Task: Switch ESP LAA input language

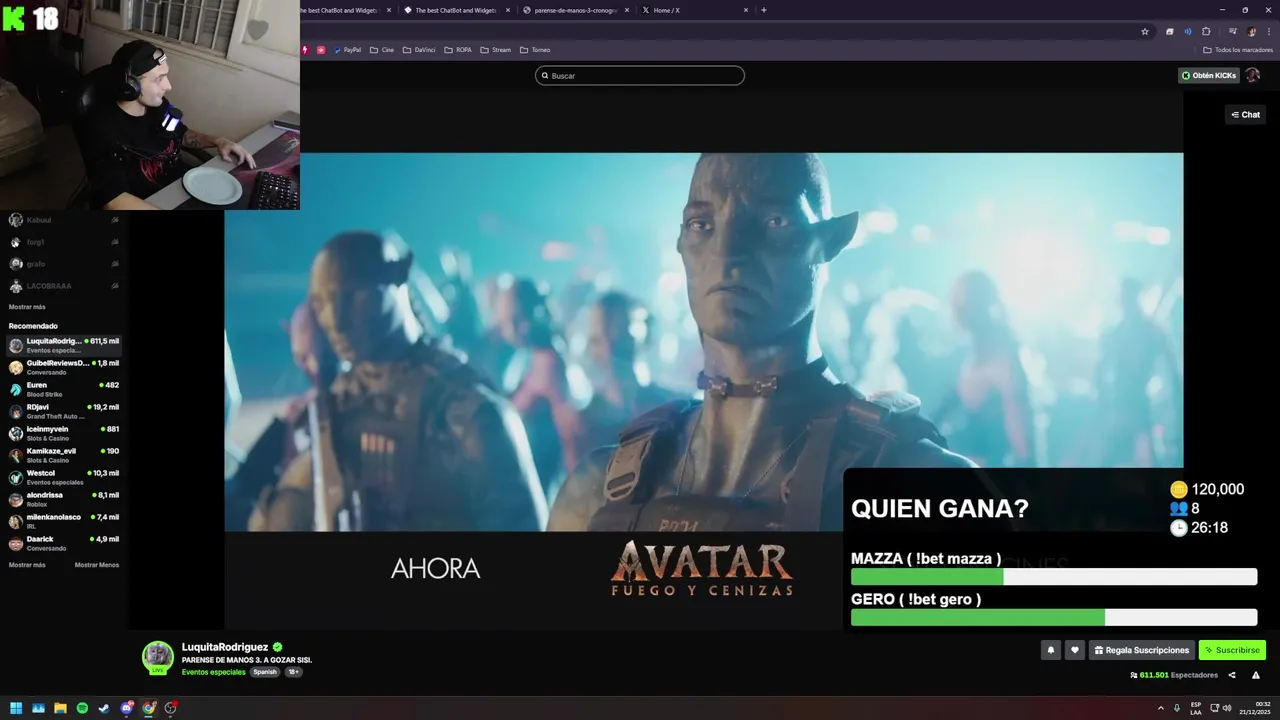Action: point(1196,708)
